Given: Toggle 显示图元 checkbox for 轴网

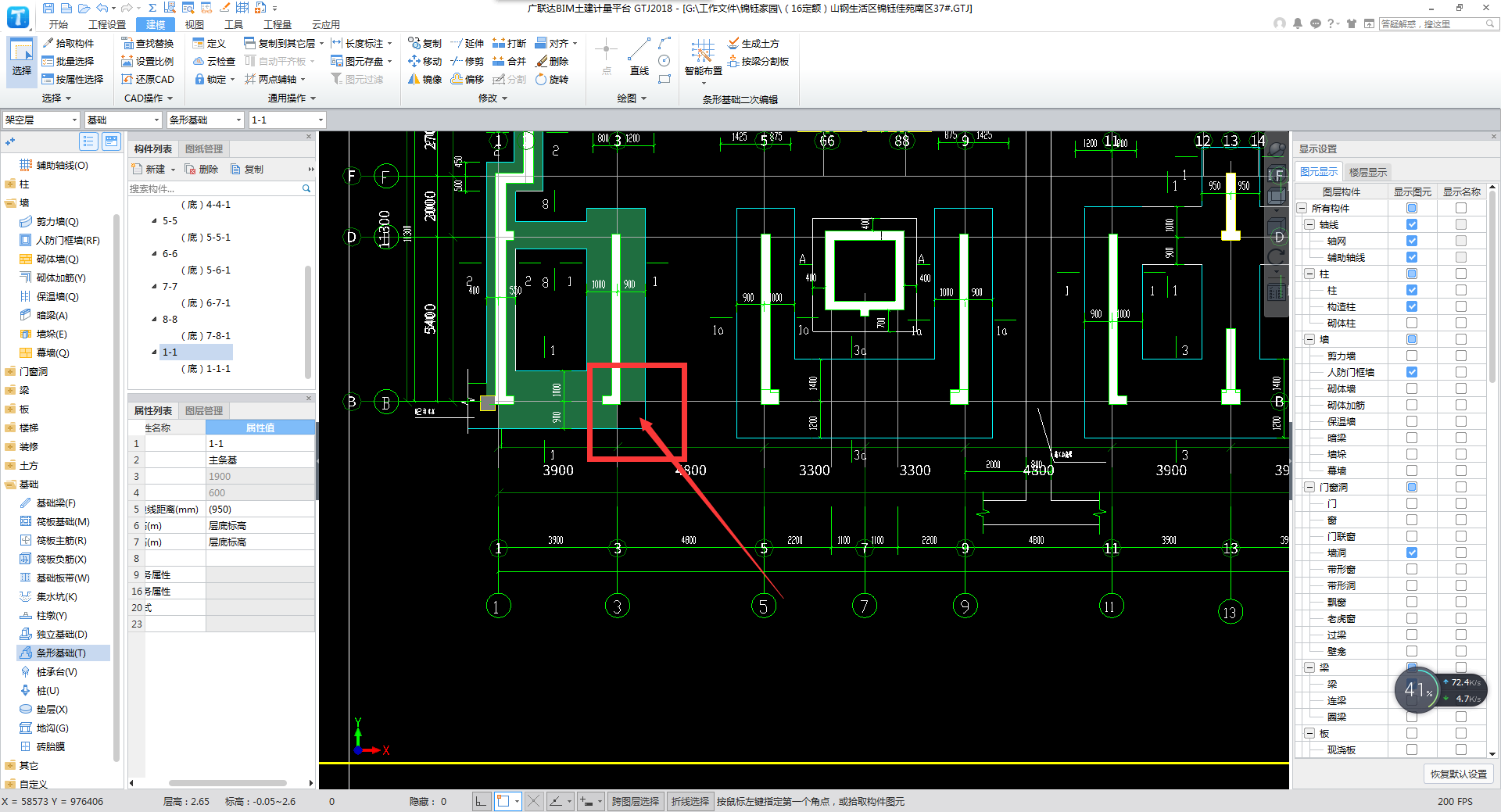Looking at the screenshot, I should tap(1412, 241).
